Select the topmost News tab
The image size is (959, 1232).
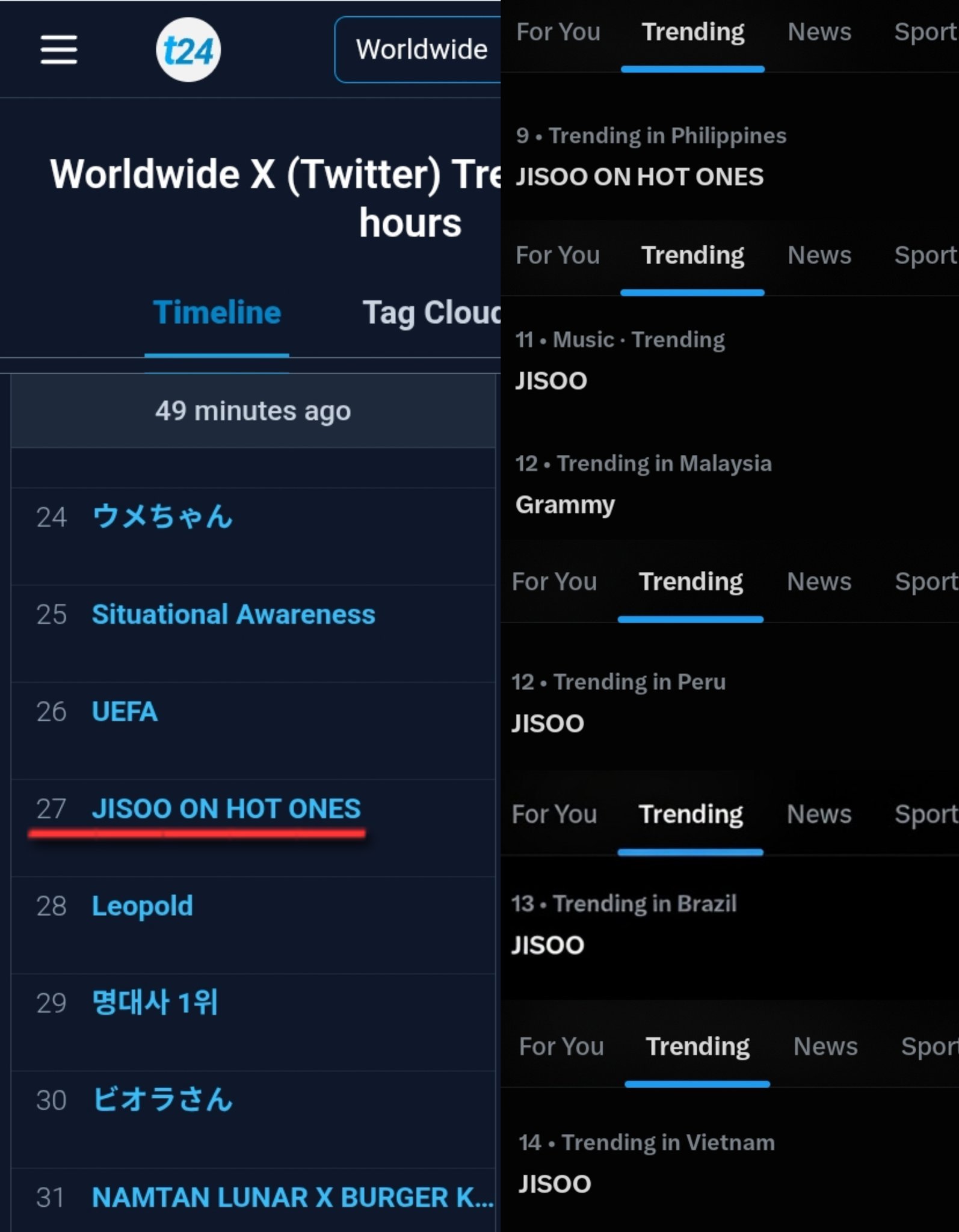click(x=819, y=32)
